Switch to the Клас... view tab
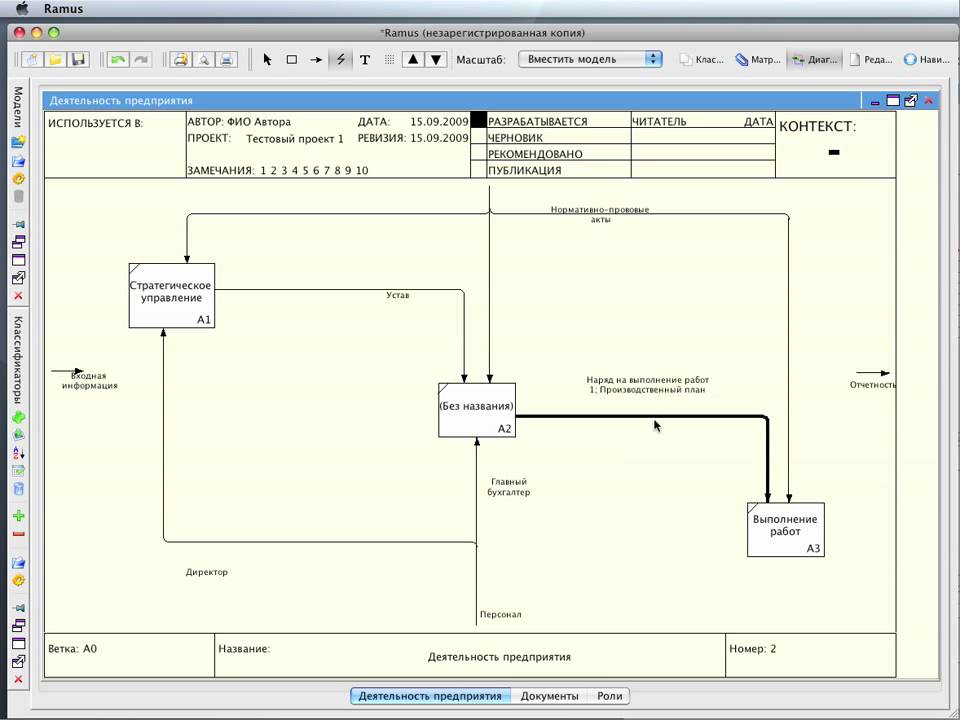Viewport: 960px width, 720px height. pyautogui.click(x=702, y=59)
